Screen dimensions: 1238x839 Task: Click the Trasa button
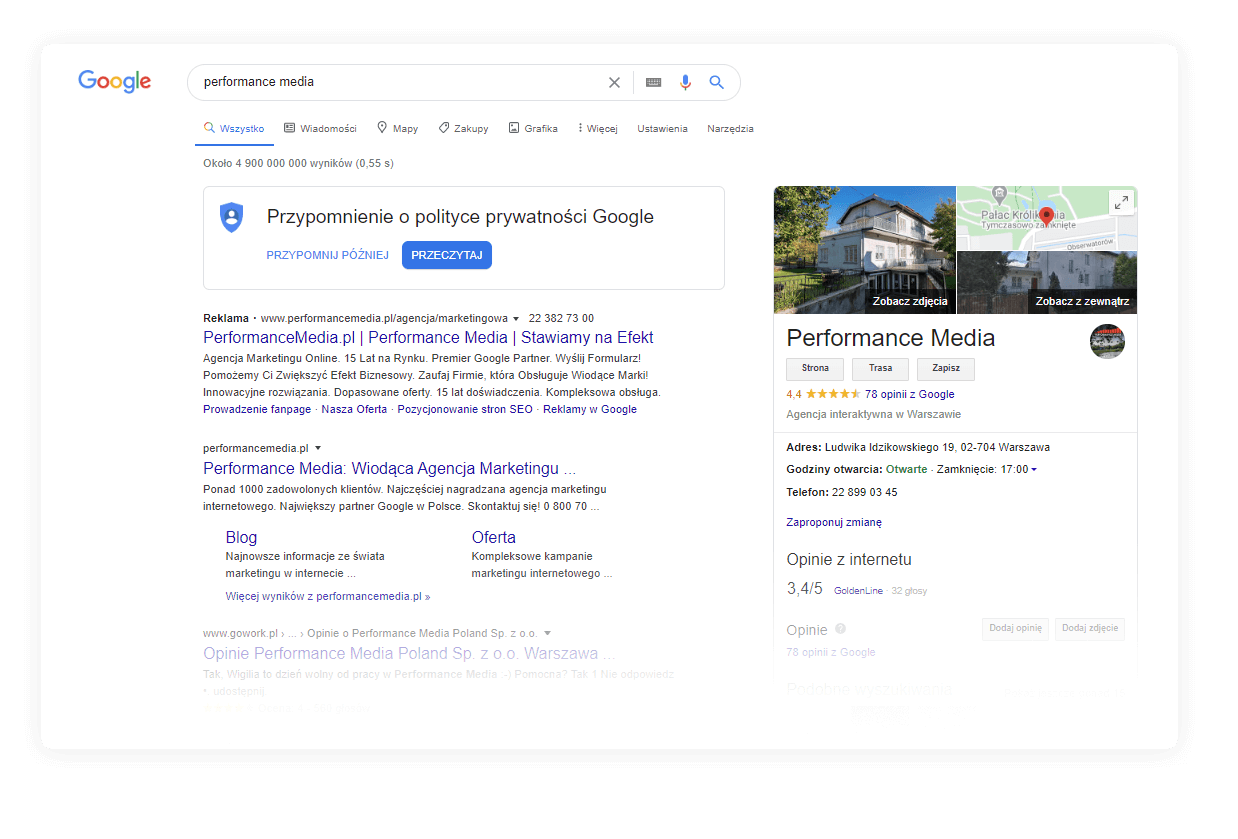point(881,368)
